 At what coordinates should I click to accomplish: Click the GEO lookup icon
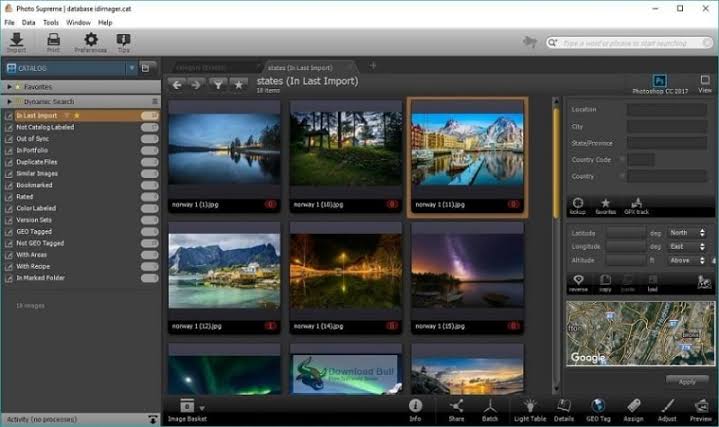(x=578, y=206)
